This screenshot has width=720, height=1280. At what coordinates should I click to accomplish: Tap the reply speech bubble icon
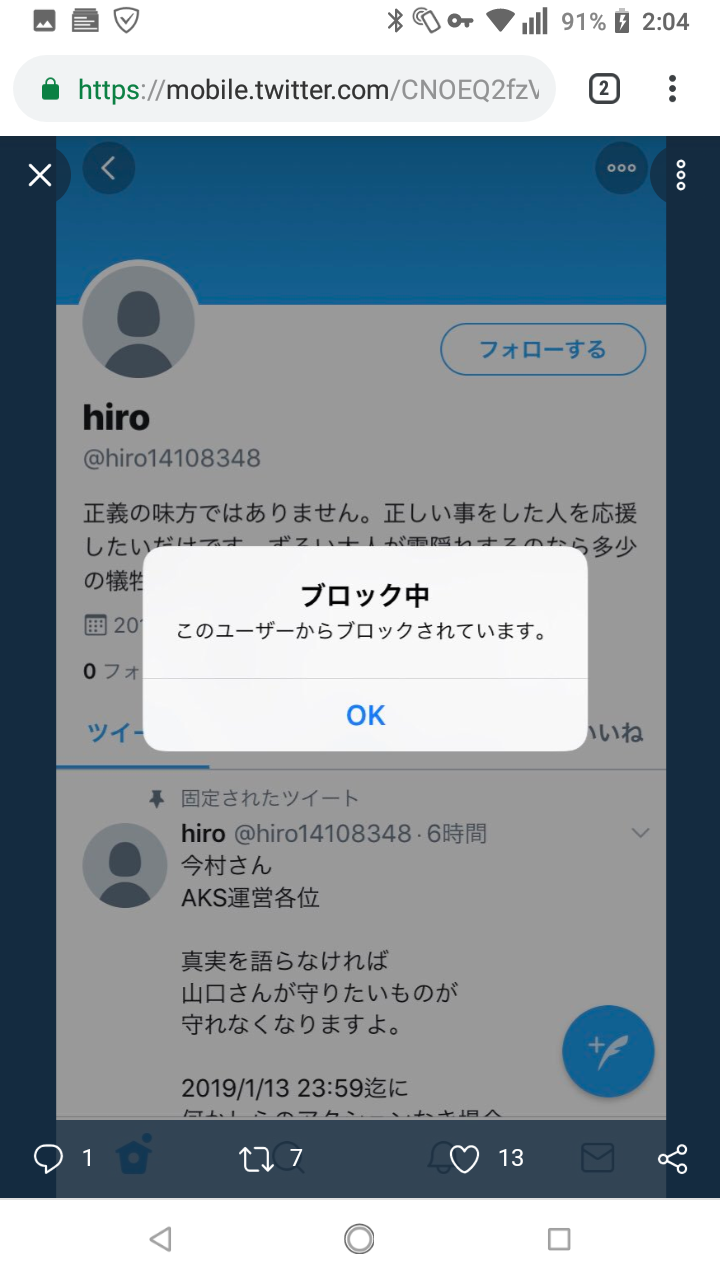click(x=48, y=1159)
